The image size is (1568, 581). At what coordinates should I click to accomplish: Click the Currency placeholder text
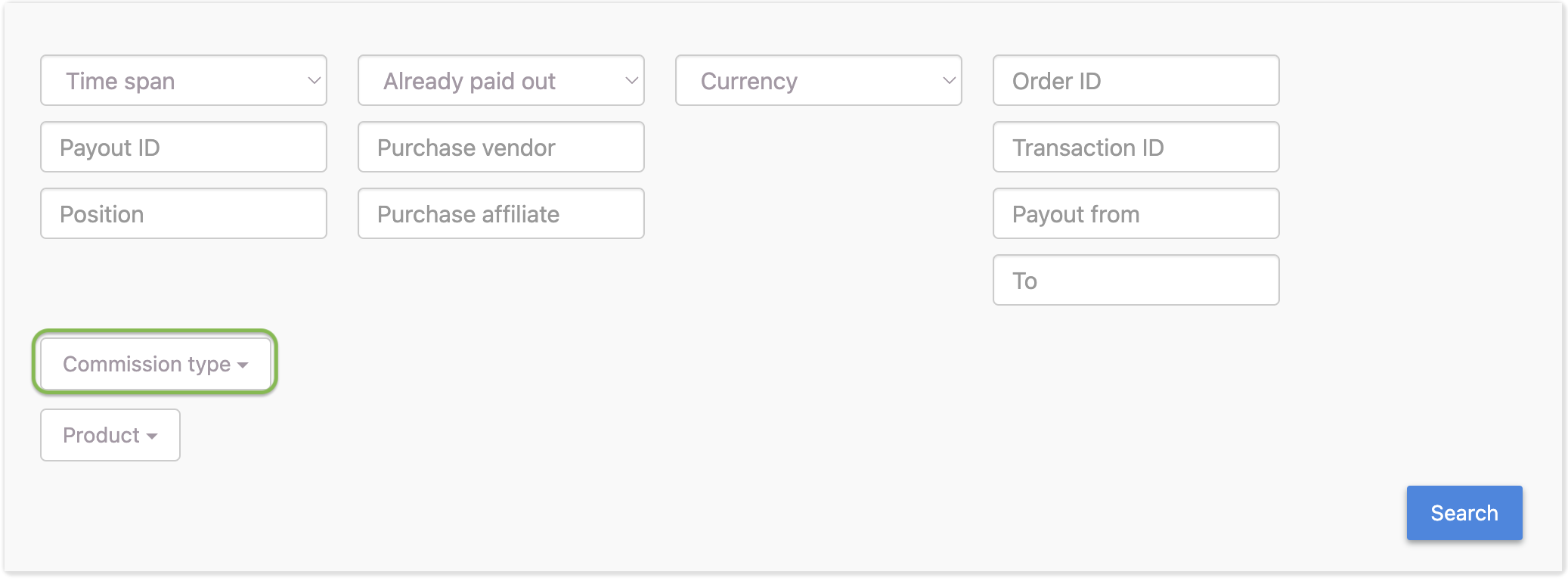pyautogui.click(x=748, y=81)
